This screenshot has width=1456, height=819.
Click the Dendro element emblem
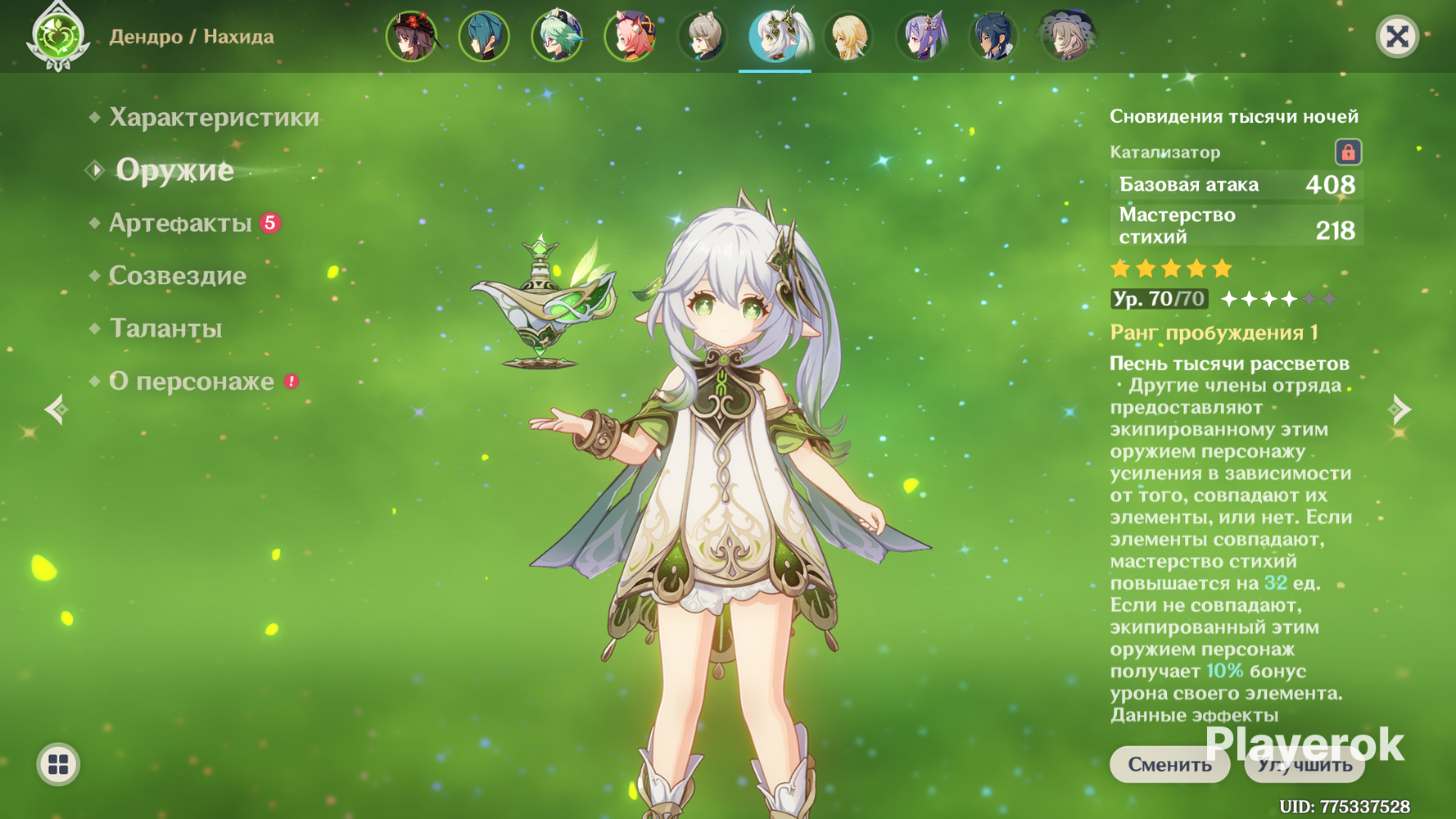(57, 36)
